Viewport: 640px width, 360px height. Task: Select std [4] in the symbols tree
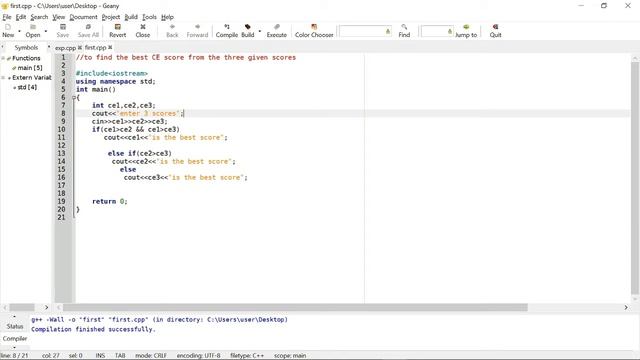[x=27, y=87]
